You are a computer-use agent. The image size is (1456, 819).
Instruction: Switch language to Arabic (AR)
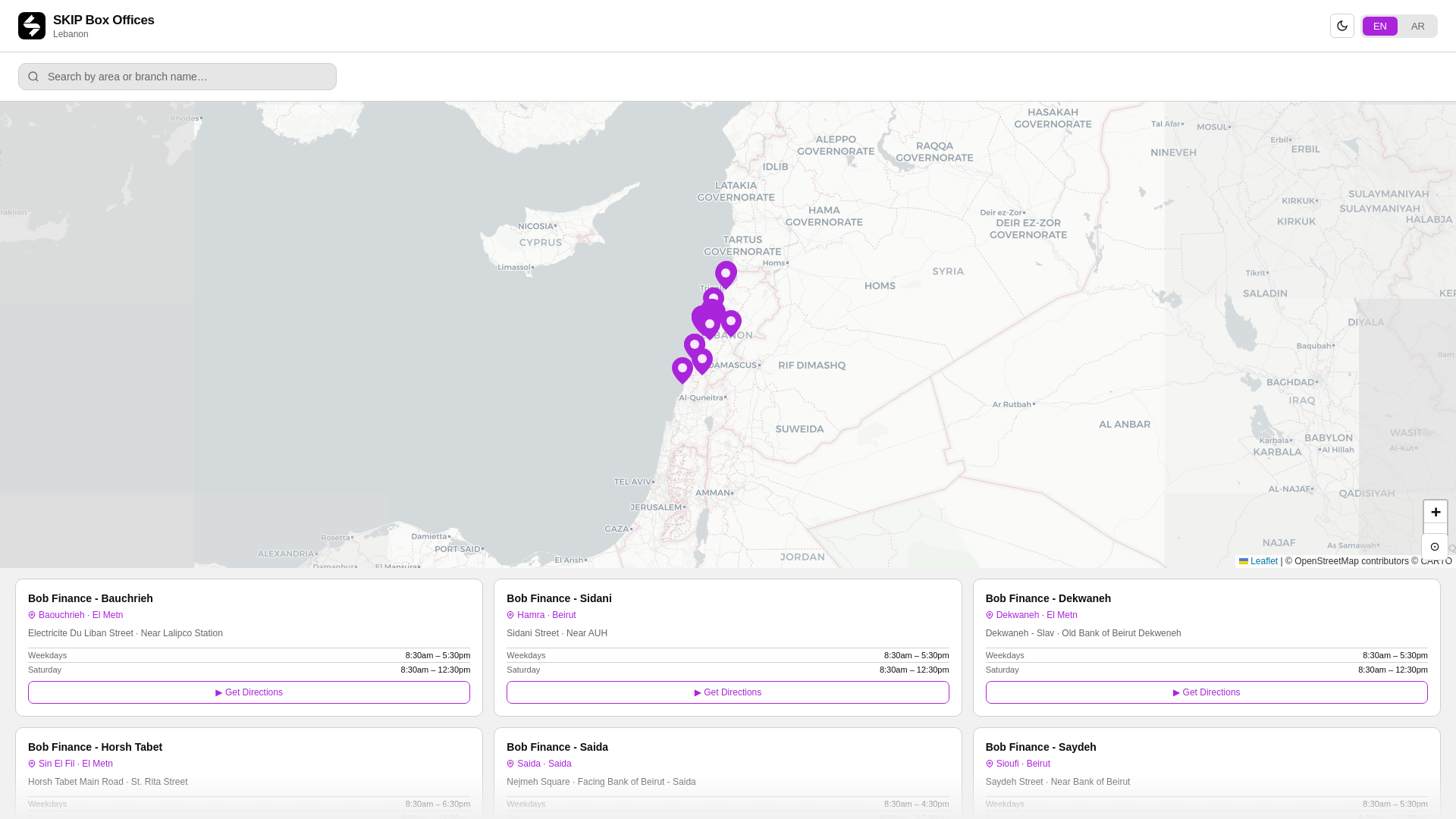point(1417,27)
